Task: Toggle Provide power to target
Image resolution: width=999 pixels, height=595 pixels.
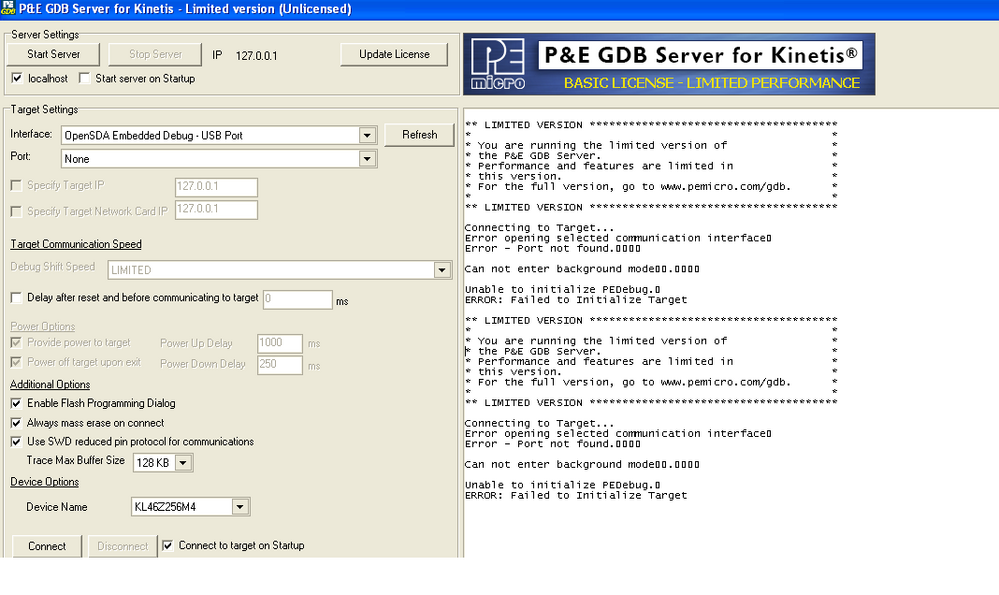Action: pos(17,343)
